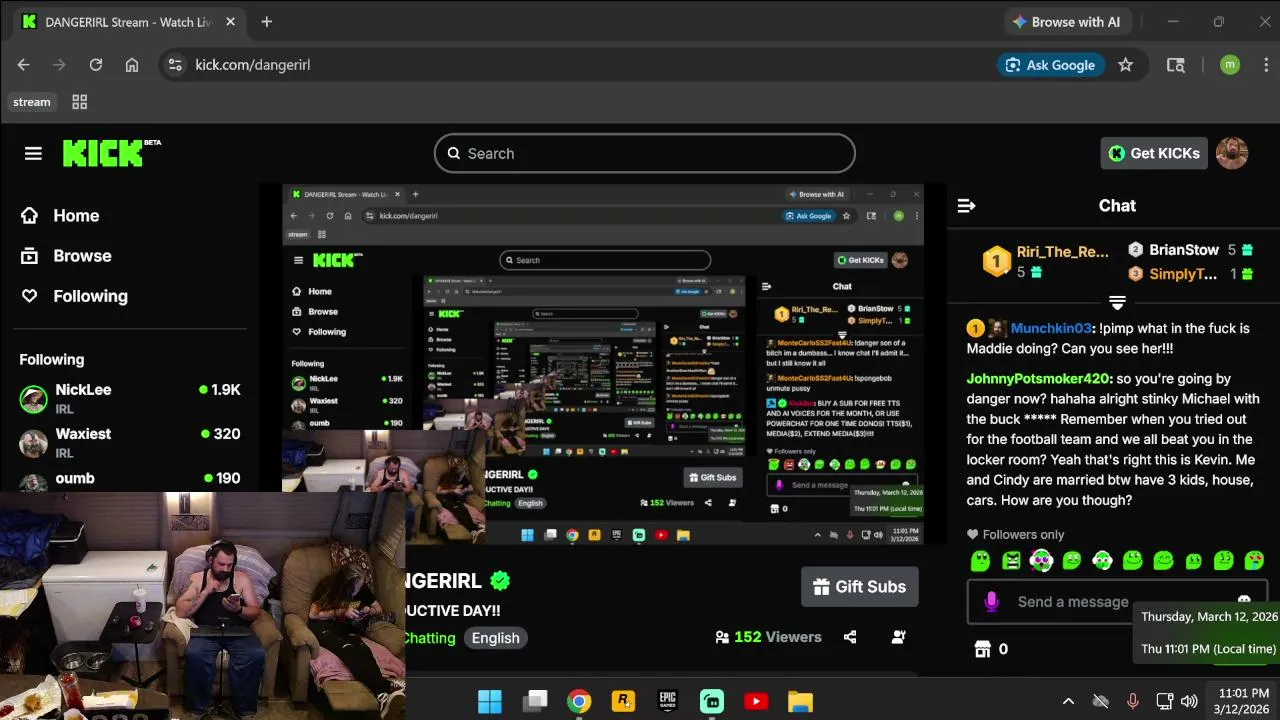Viewport: 1280px width, 720px height.
Task: Click the live stream video player
Action: click(602, 364)
